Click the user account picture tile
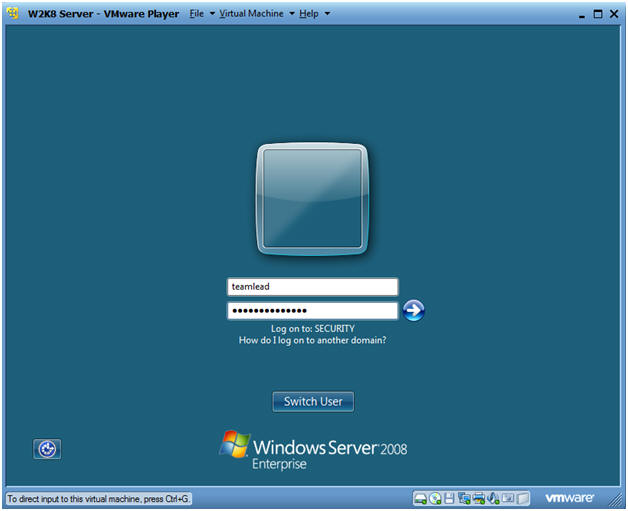This screenshot has height=511, width=628. [x=312, y=199]
